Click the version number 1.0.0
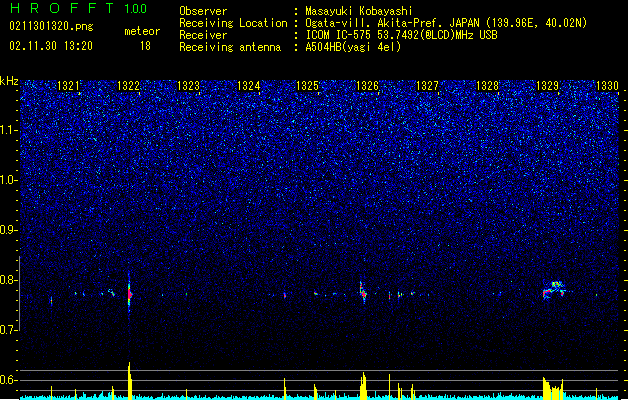 136,9
